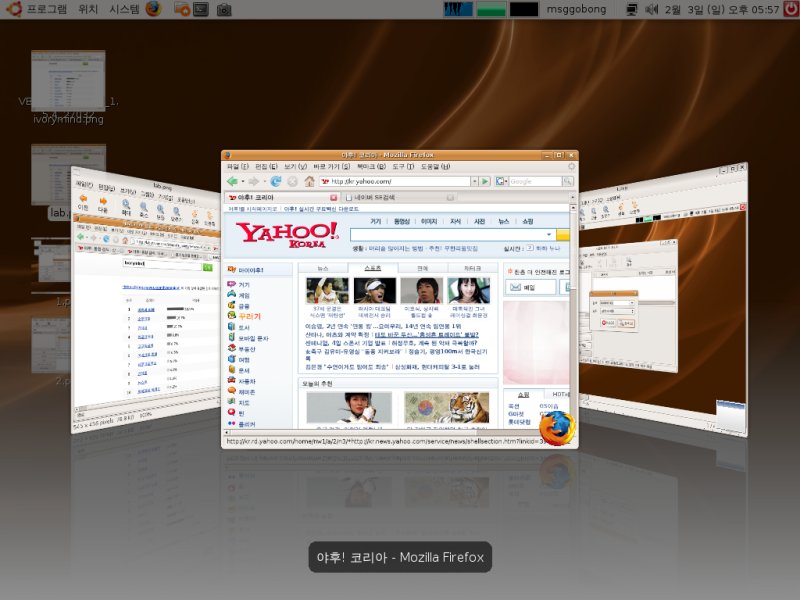Select the 뉴스 tab in the news panel
The width and height of the screenshot is (800, 600).
pos(323,268)
